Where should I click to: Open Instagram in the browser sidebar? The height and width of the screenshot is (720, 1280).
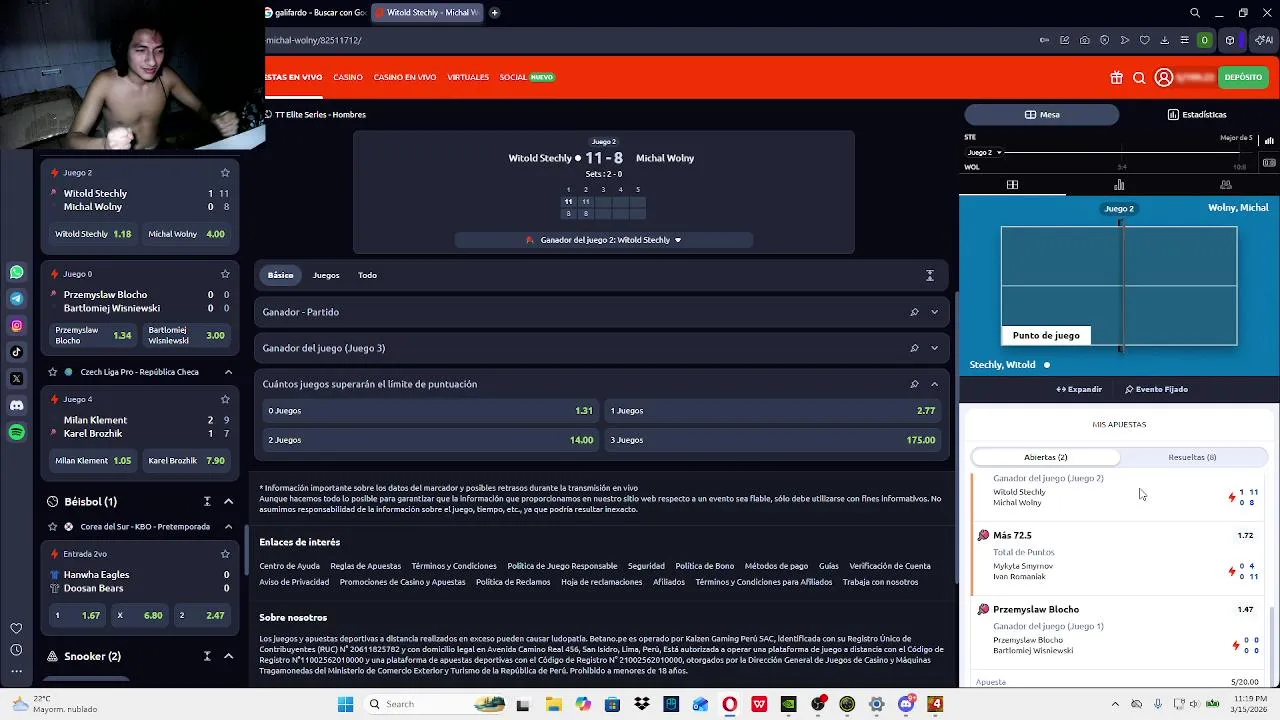click(16, 325)
